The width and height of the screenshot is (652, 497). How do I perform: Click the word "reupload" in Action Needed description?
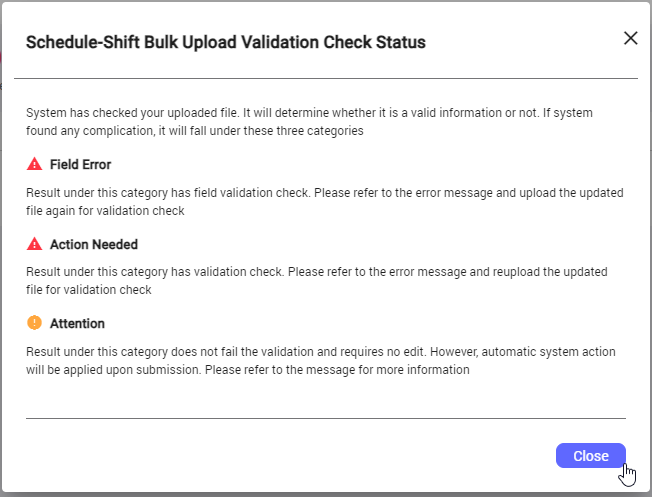[x=516, y=272]
